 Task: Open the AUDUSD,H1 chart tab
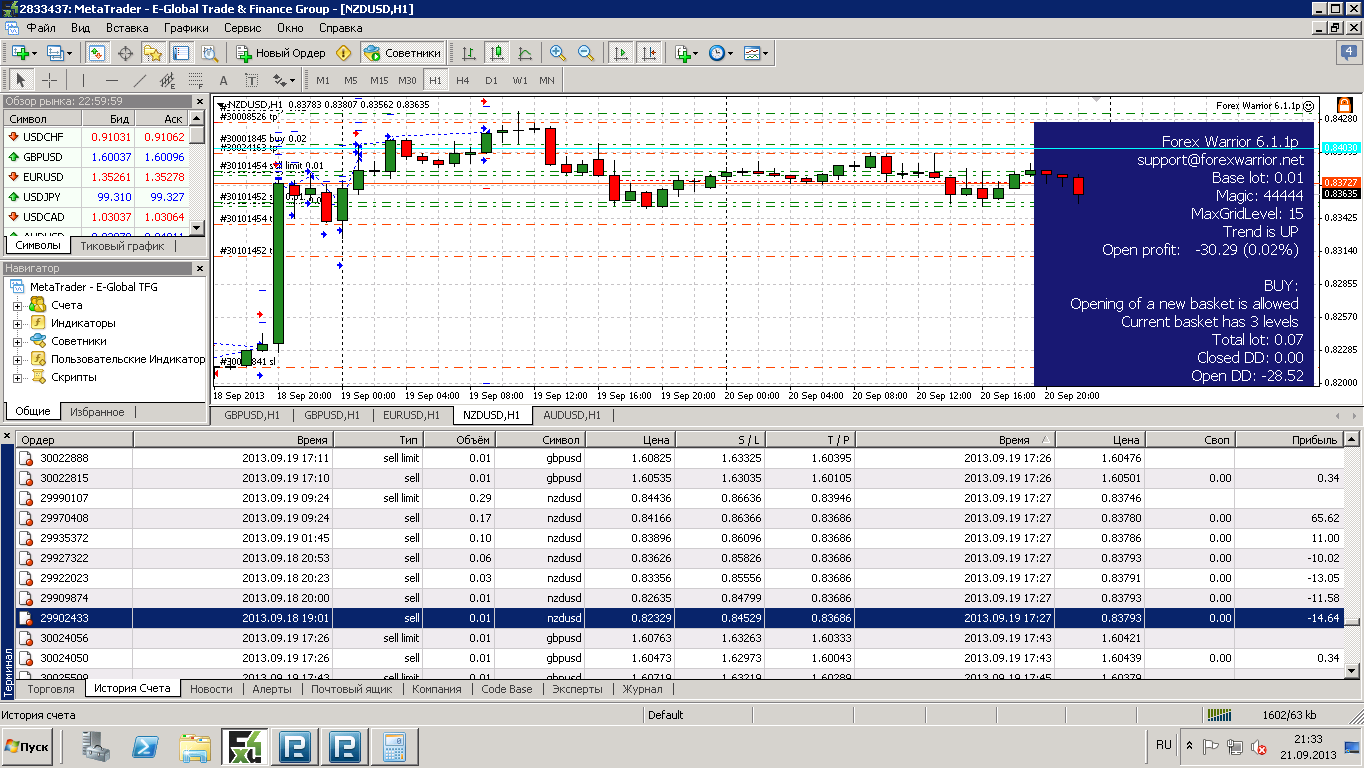(572, 414)
